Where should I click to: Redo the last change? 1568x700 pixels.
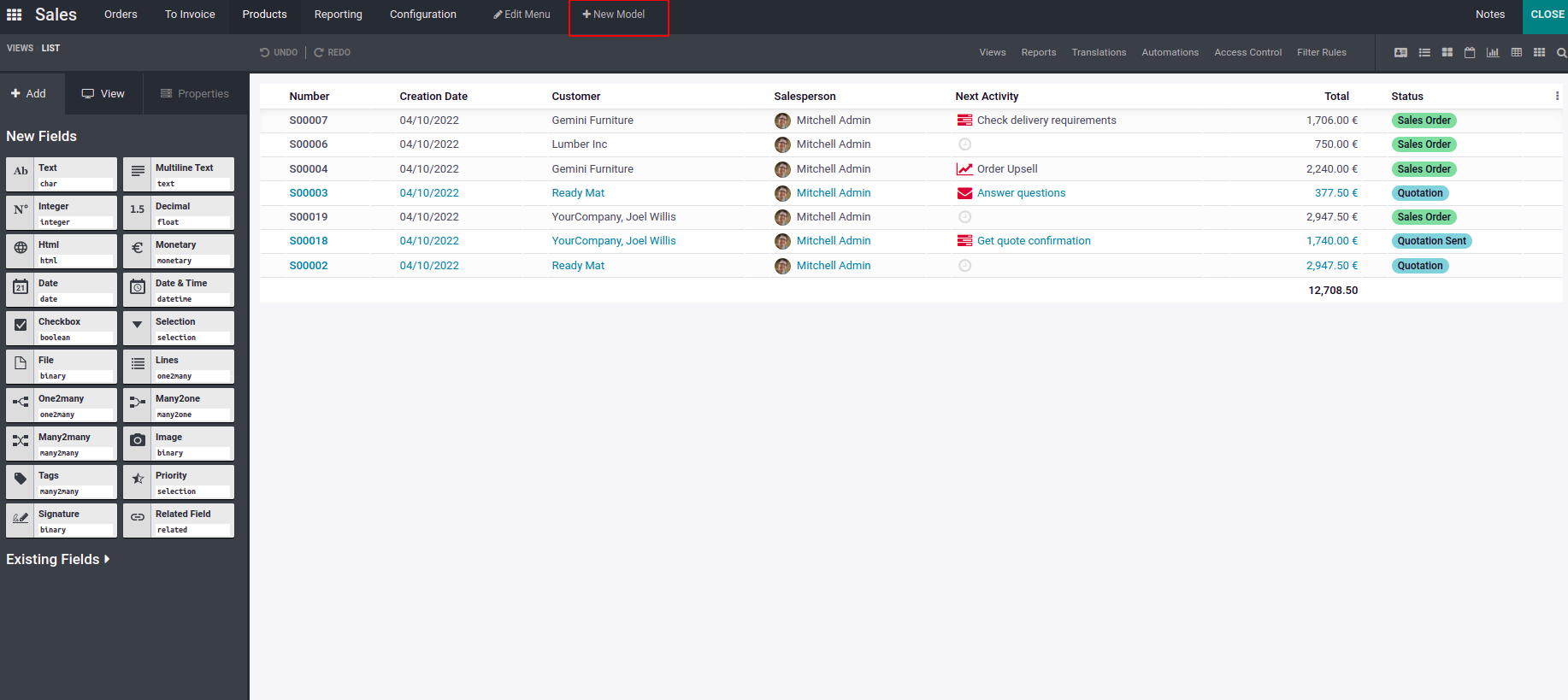pyautogui.click(x=333, y=52)
